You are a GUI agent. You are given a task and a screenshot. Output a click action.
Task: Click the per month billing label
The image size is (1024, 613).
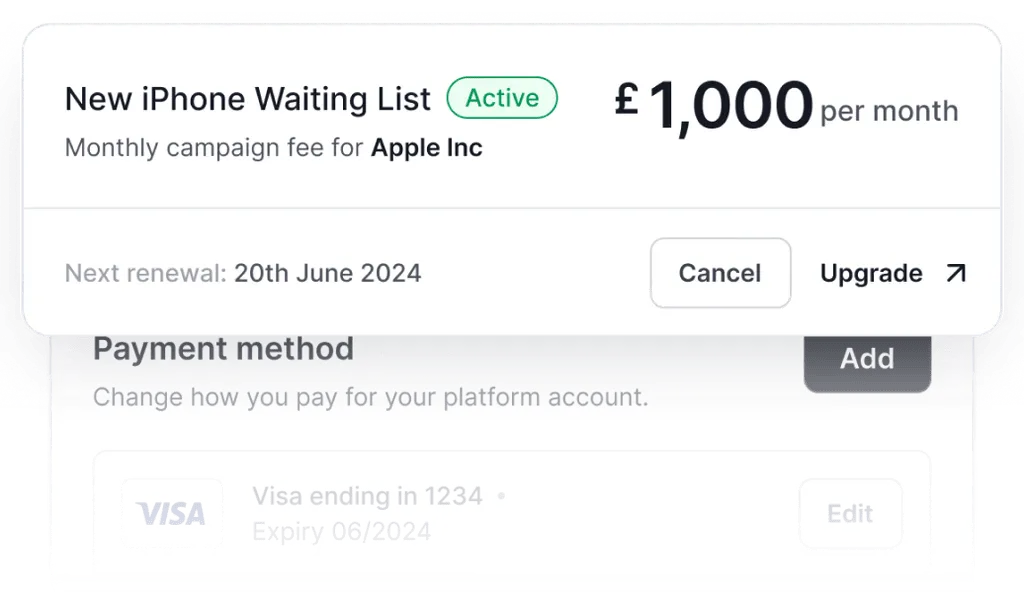click(889, 111)
